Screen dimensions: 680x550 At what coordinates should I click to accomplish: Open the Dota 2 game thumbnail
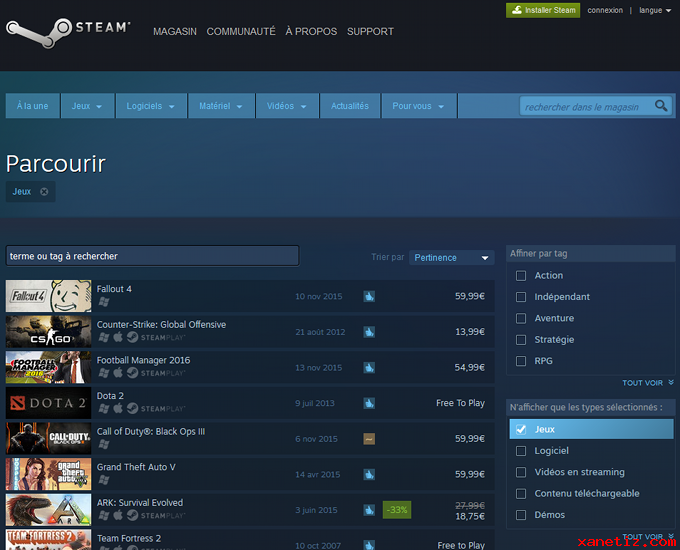pos(49,403)
